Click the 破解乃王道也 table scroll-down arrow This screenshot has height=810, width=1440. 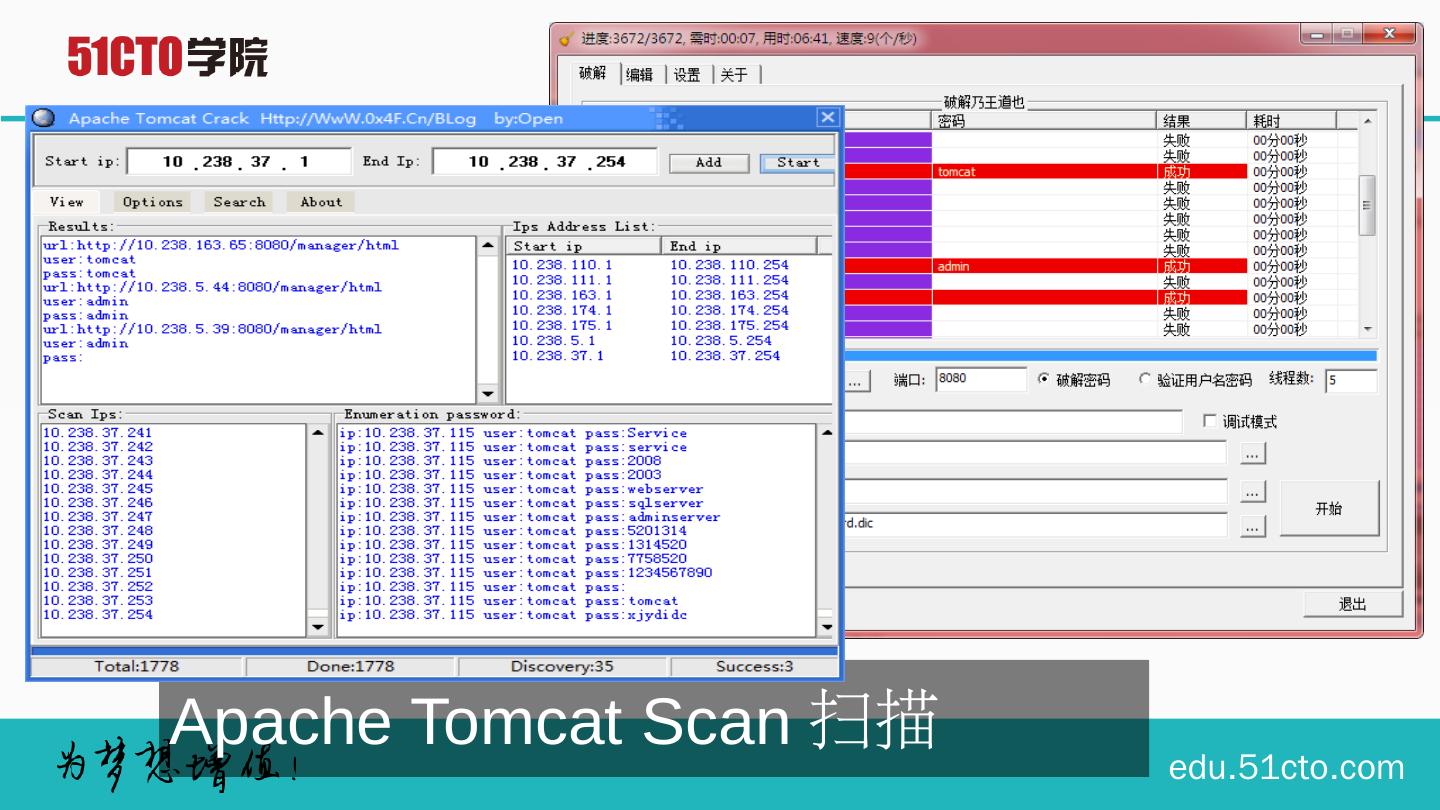click(x=1368, y=329)
